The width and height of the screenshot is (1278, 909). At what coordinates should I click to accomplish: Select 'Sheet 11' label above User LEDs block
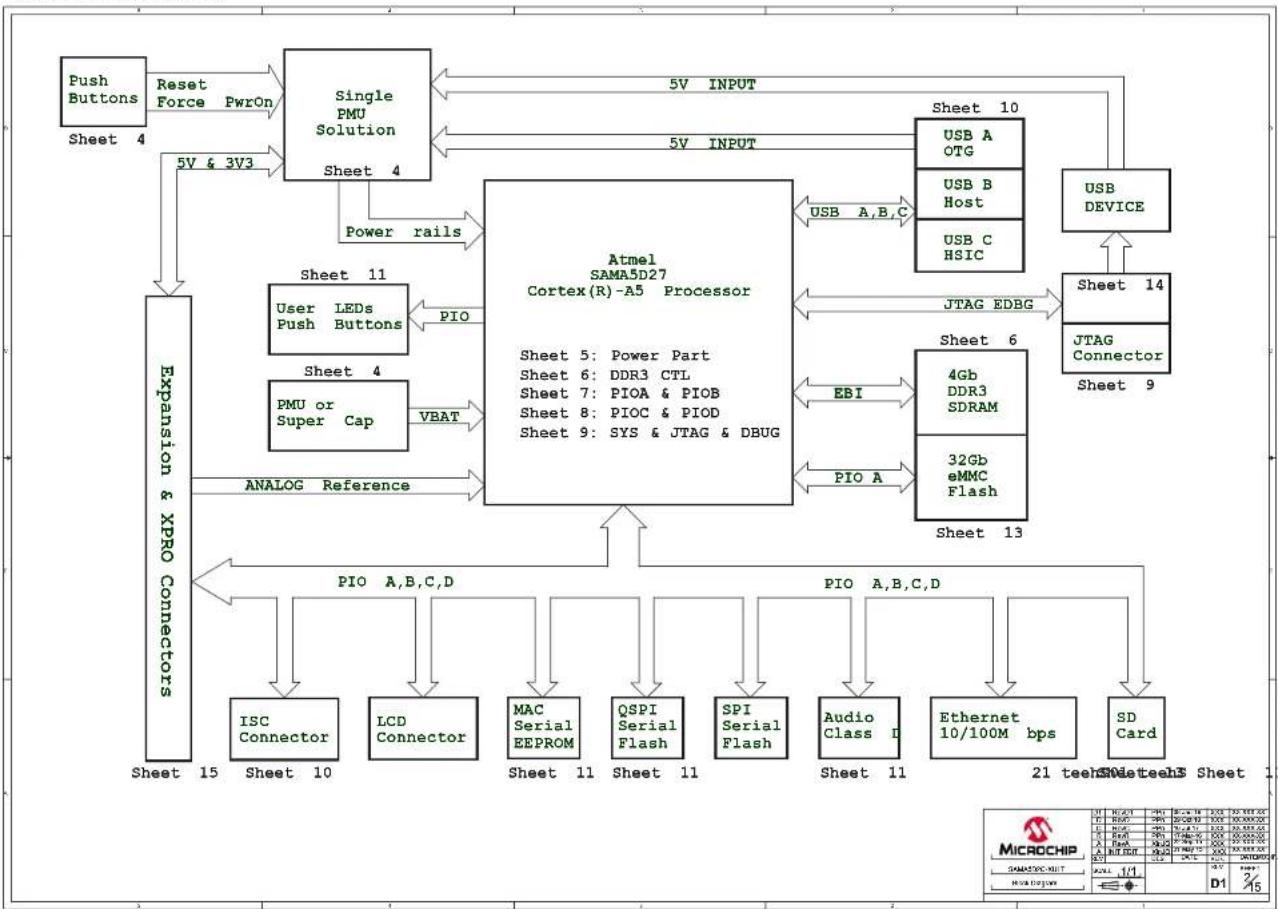click(x=343, y=274)
